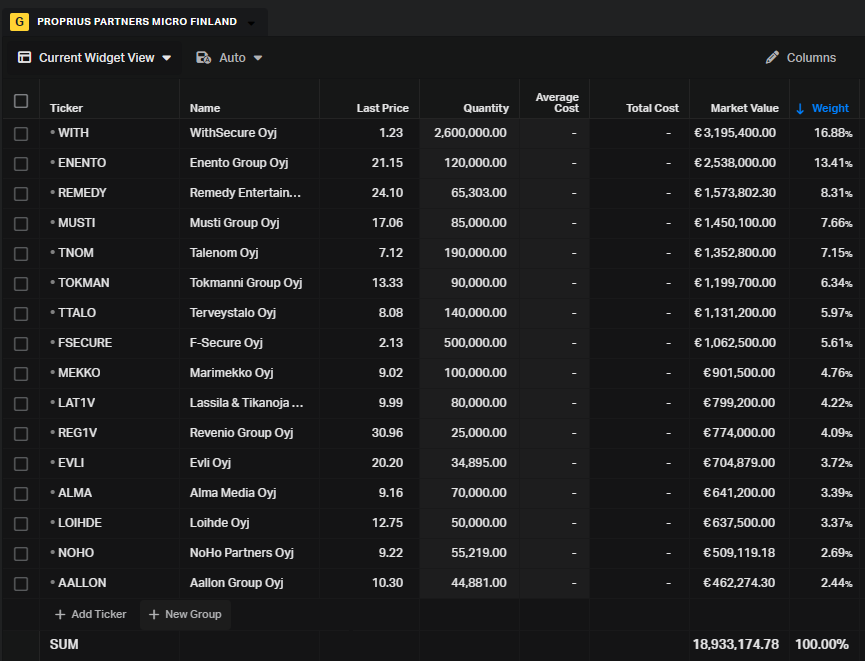Check the box for WITH row
Viewport: 865px width, 661px height.
tap(21, 133)
